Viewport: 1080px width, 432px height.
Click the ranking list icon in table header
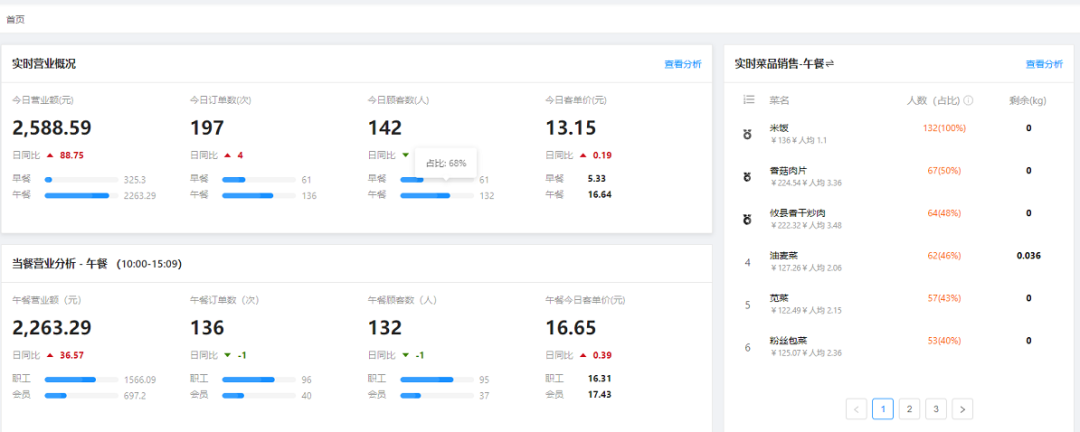748,100
